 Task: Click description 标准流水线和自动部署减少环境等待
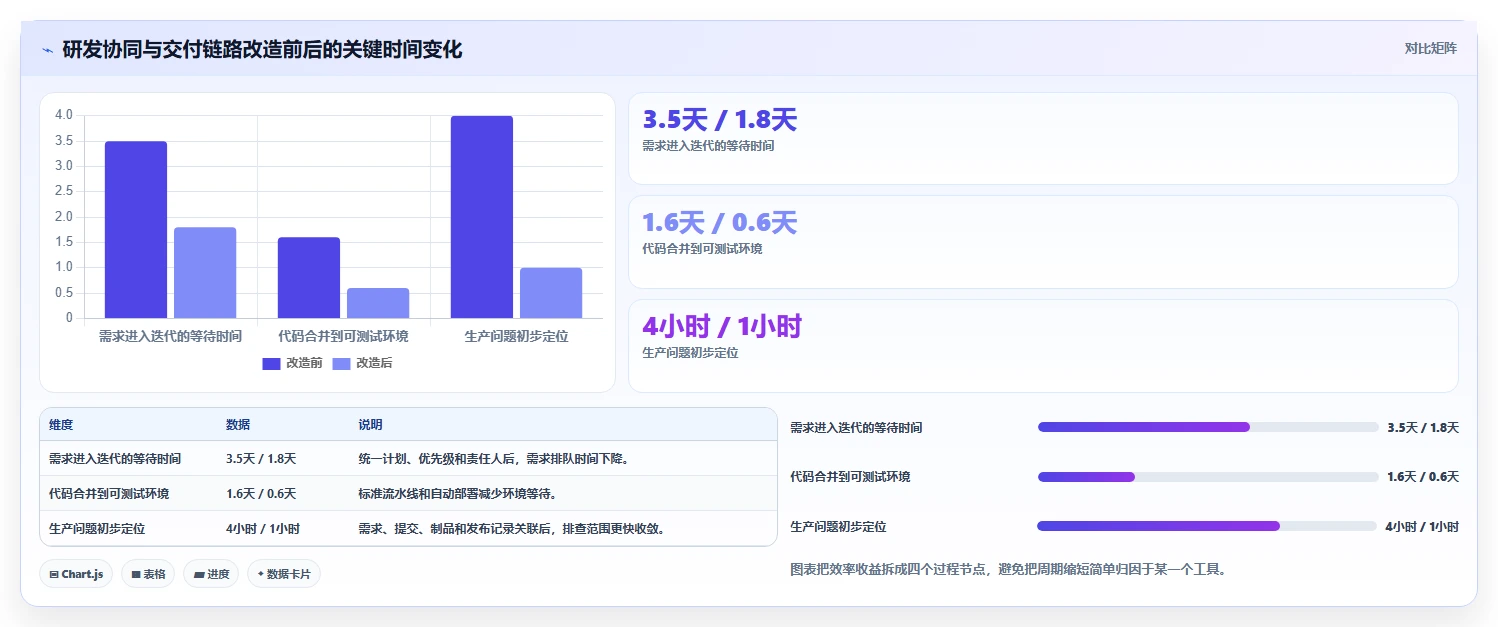(x=458, y=494)
